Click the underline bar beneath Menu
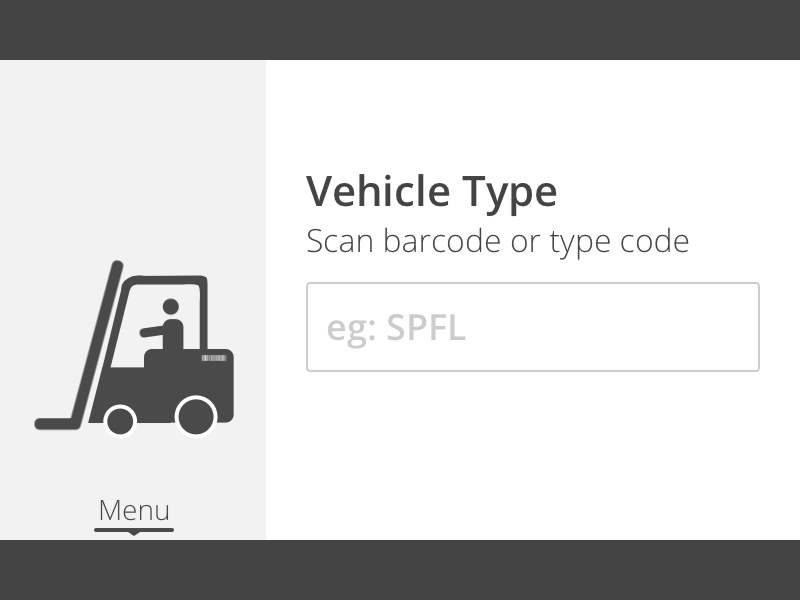 134,529
